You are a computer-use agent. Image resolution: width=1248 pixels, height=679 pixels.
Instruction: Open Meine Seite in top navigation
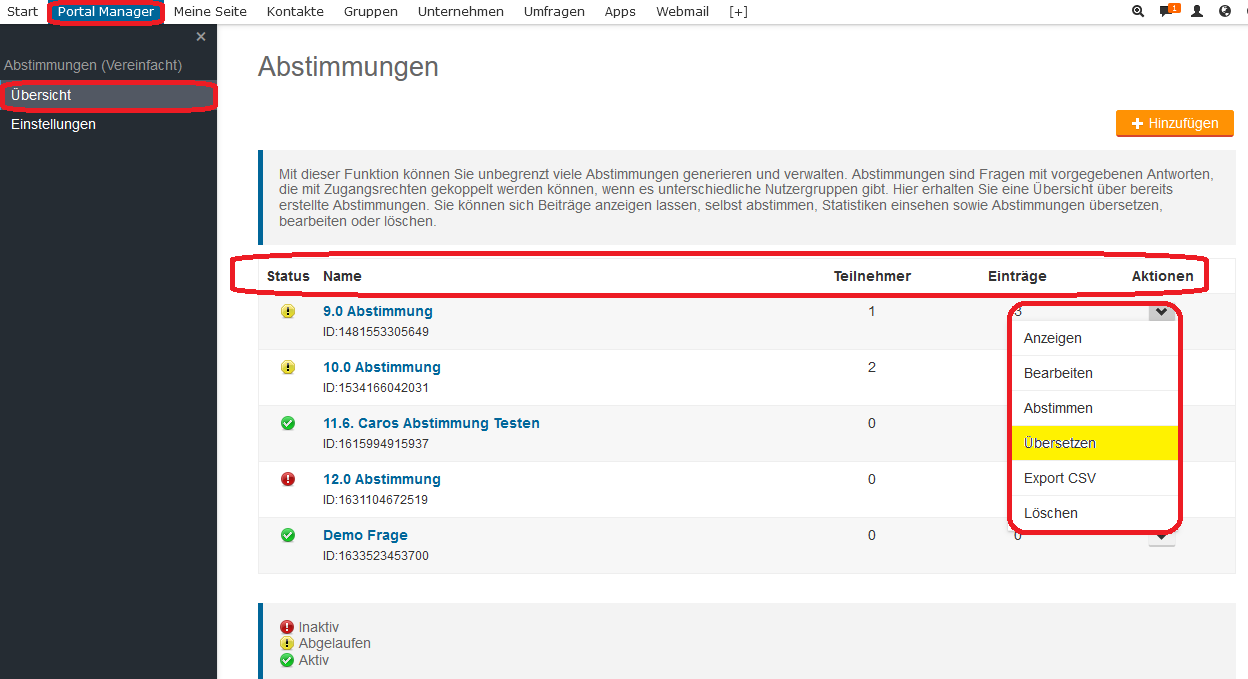pyautogui.click(x=210, y=12)
